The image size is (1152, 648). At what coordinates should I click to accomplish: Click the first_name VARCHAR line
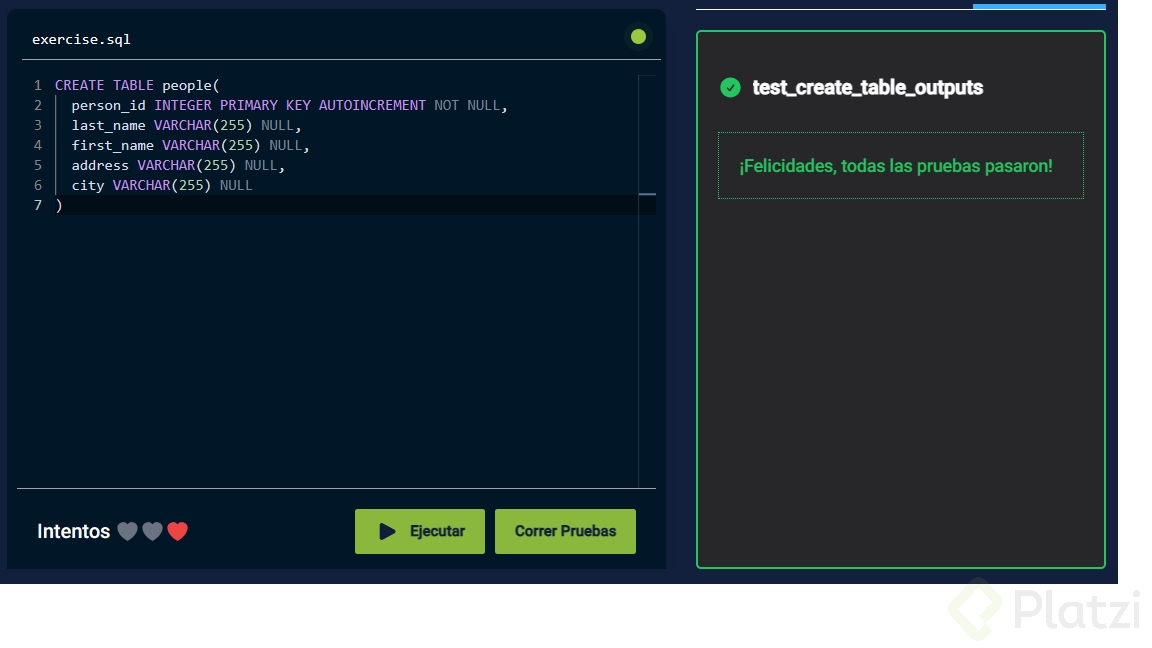tap(190, 145)
